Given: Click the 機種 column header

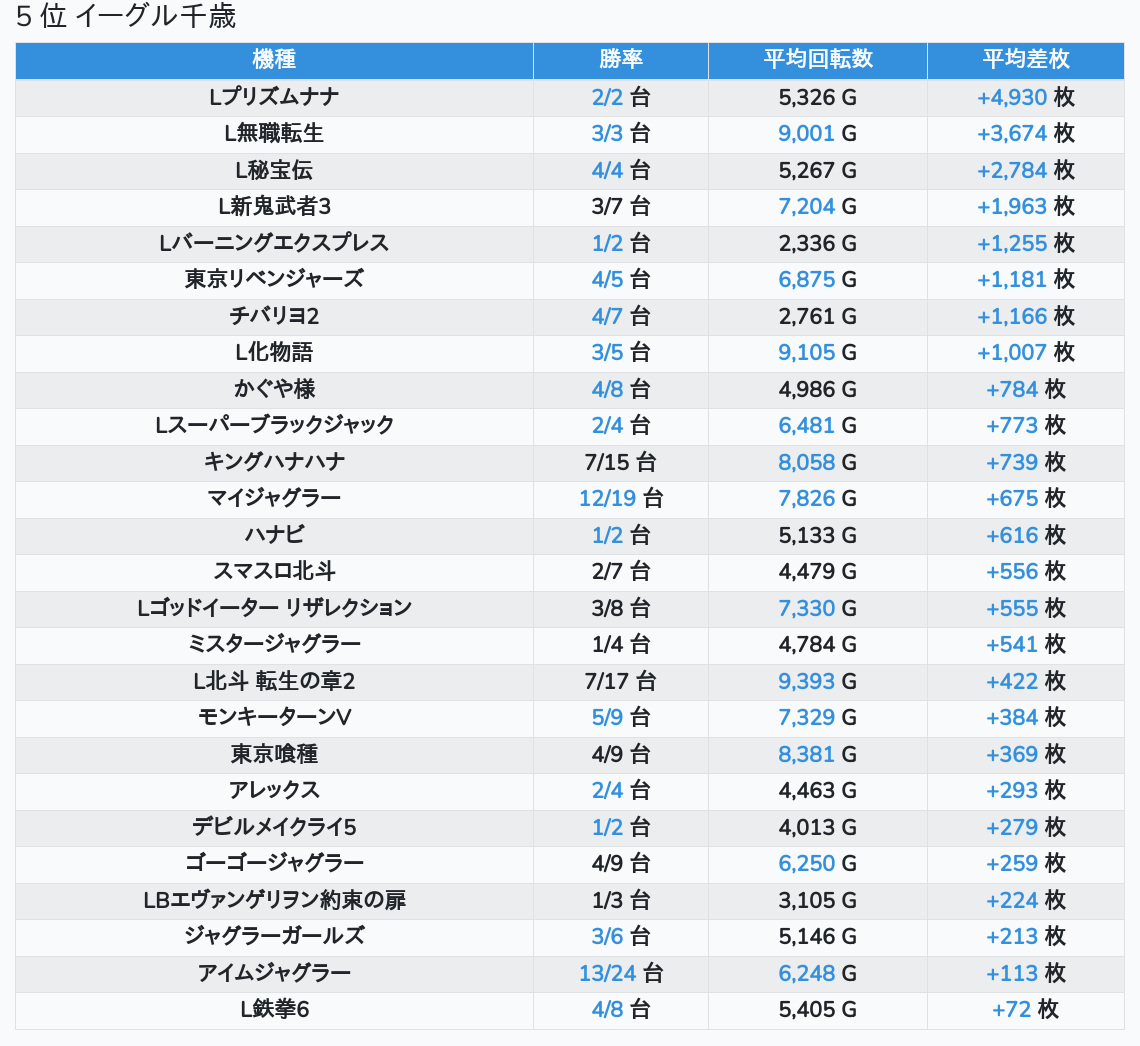Looking at the screenshot, I should click(x=274, y=60).
